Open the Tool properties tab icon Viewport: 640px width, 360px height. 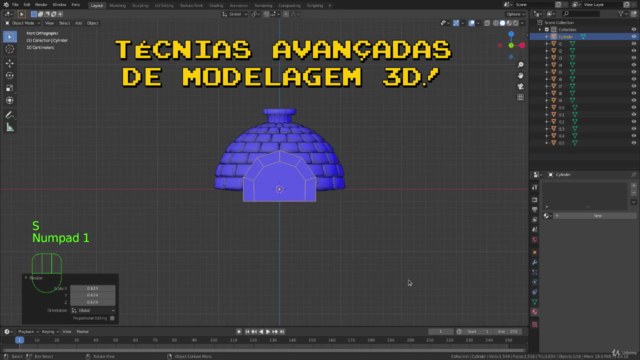tap(535, 187)
